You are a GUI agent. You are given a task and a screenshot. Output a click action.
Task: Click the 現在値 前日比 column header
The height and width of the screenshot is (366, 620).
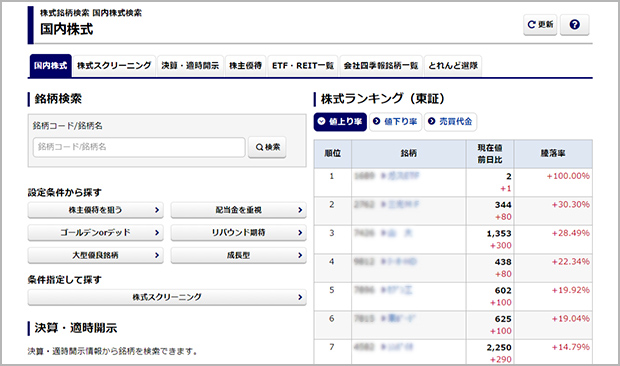click(490, 153)
